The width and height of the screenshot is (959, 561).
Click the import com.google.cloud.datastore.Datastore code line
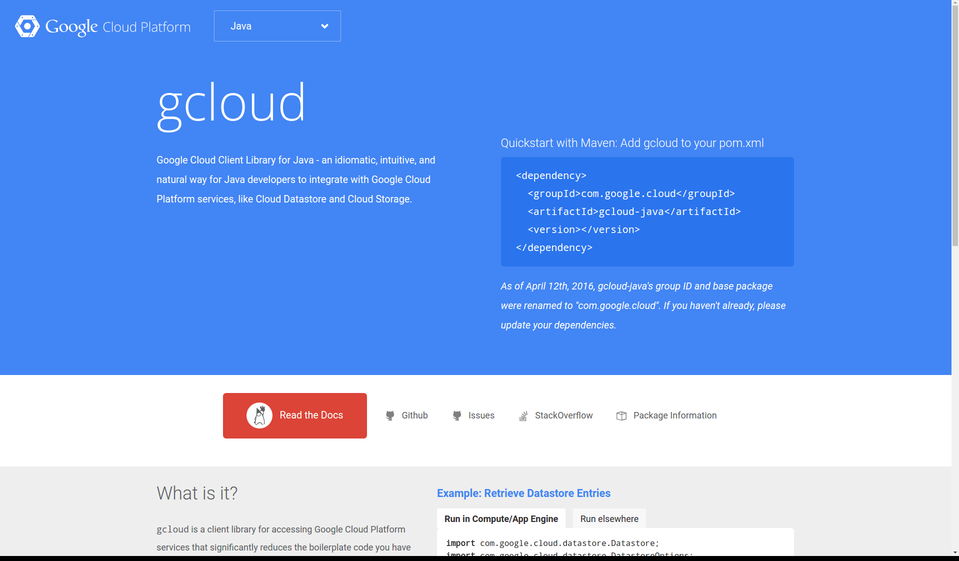[x=553, y=543]
